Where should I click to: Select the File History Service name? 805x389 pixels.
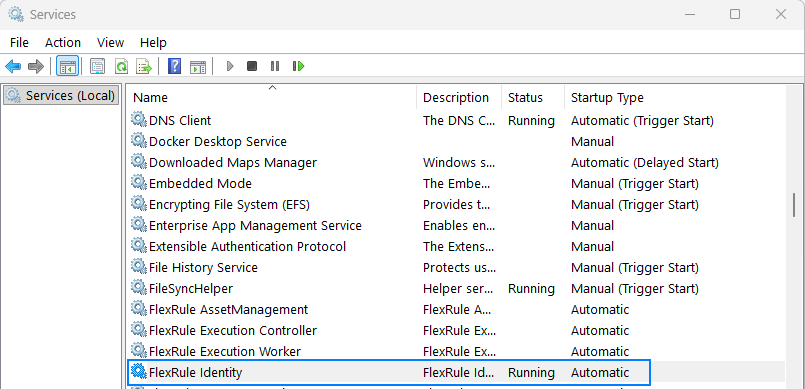pos(203,268)
